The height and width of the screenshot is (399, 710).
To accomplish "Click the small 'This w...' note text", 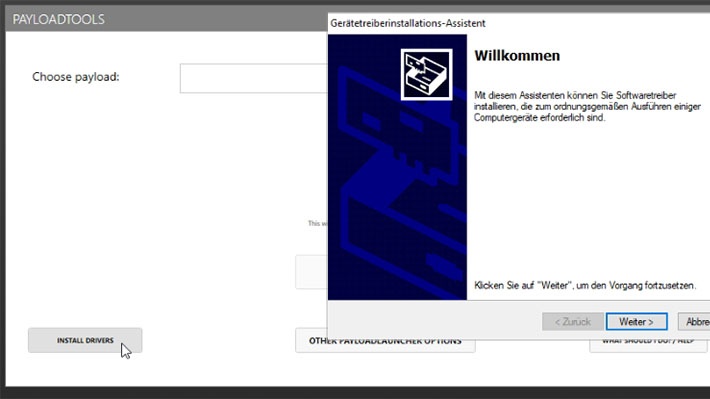I will [x=317, y=223].
